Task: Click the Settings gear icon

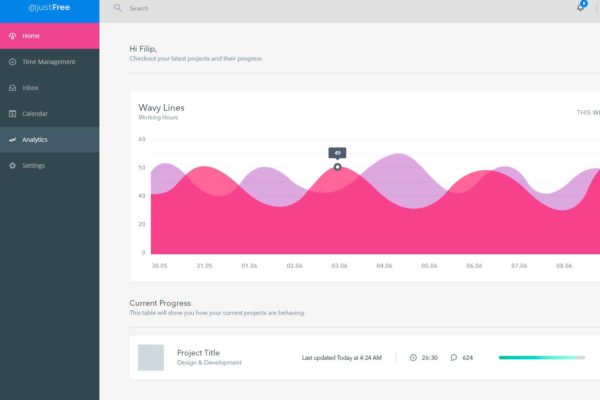Action: [x=12, y=165]
